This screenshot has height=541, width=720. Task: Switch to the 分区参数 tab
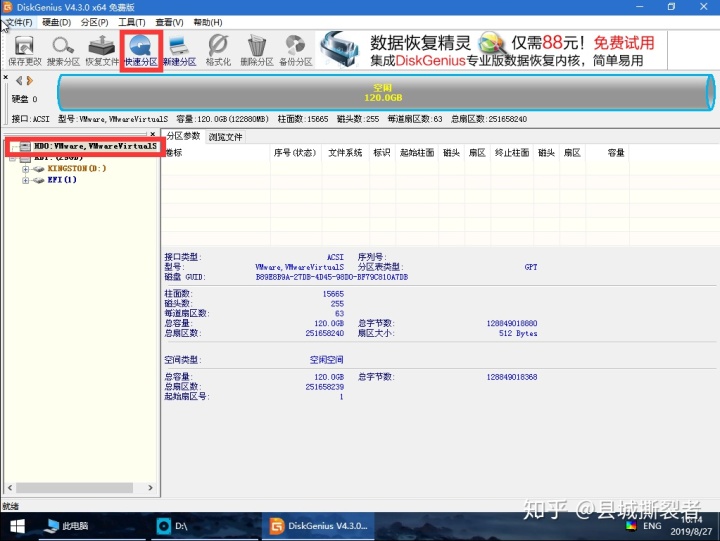point(183,136)
